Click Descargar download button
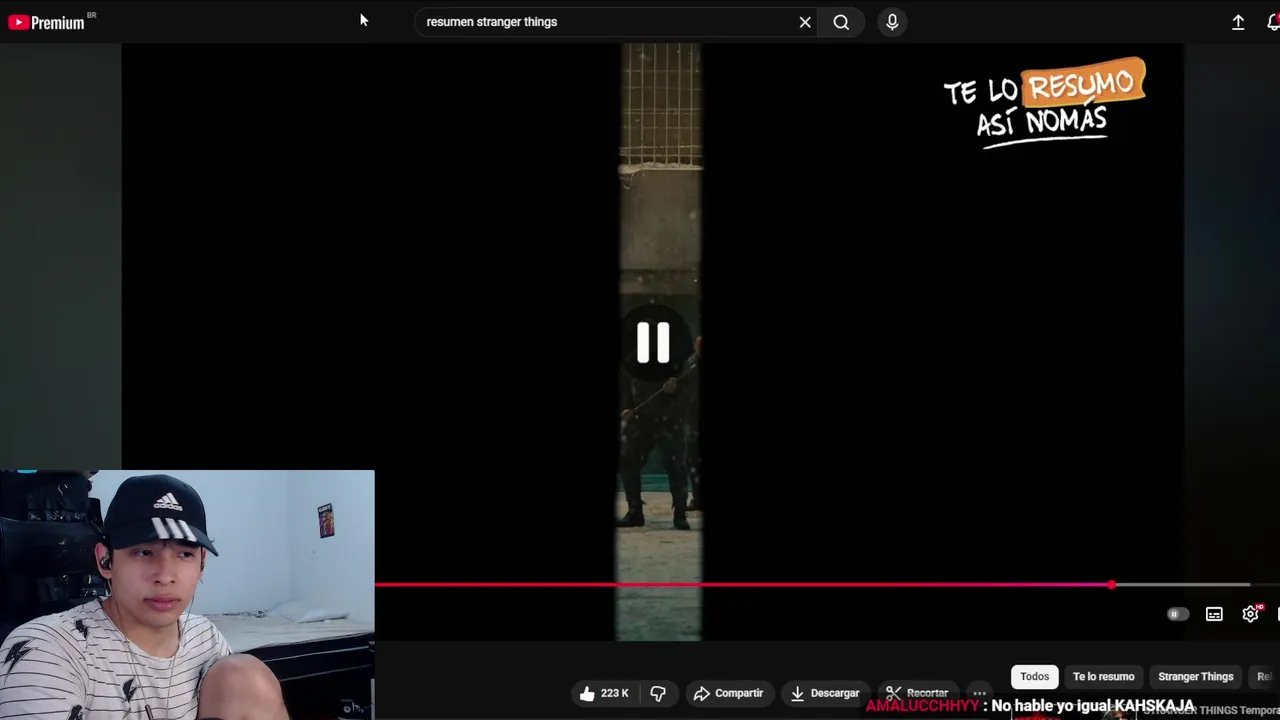The width and height of the screenshot is (1280, 720). (825, 693)
